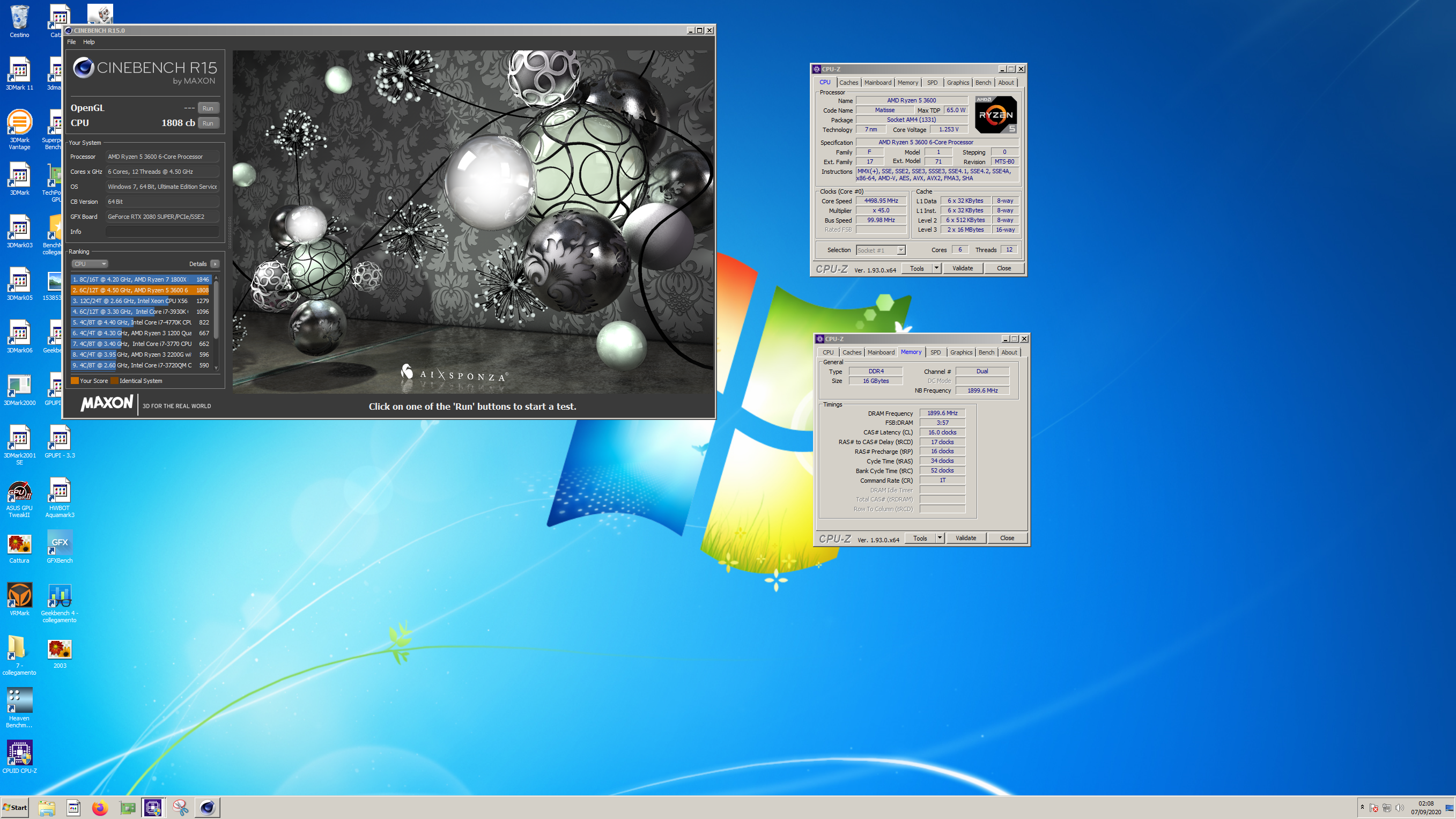Launch 3DMark2001 SE desktop shortcut
Image resolution: width=1456 pixels, height=819 pixels.
[x=19, y=445]
